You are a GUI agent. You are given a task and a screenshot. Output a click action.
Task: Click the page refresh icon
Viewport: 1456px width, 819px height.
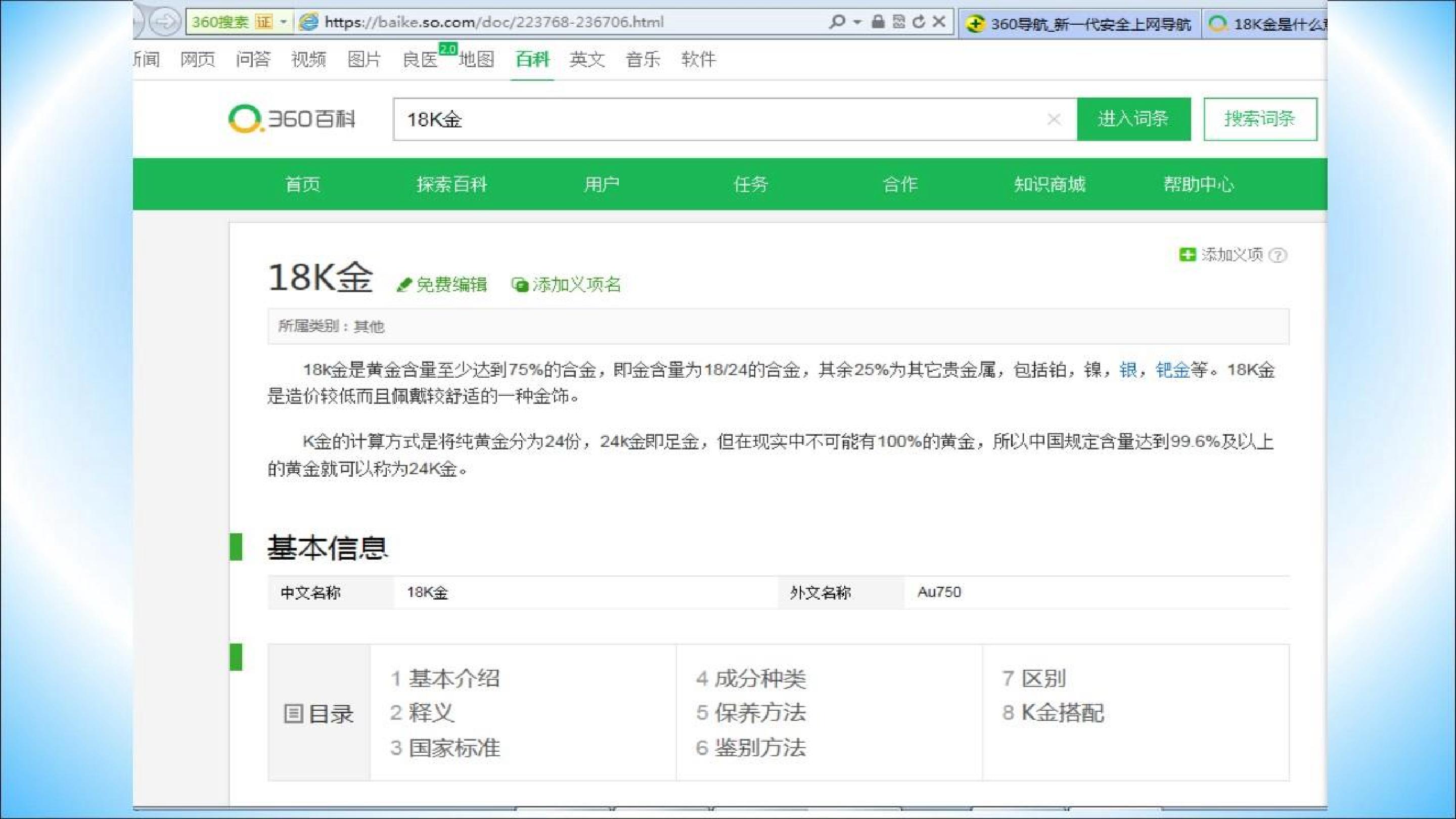(919, 22)
